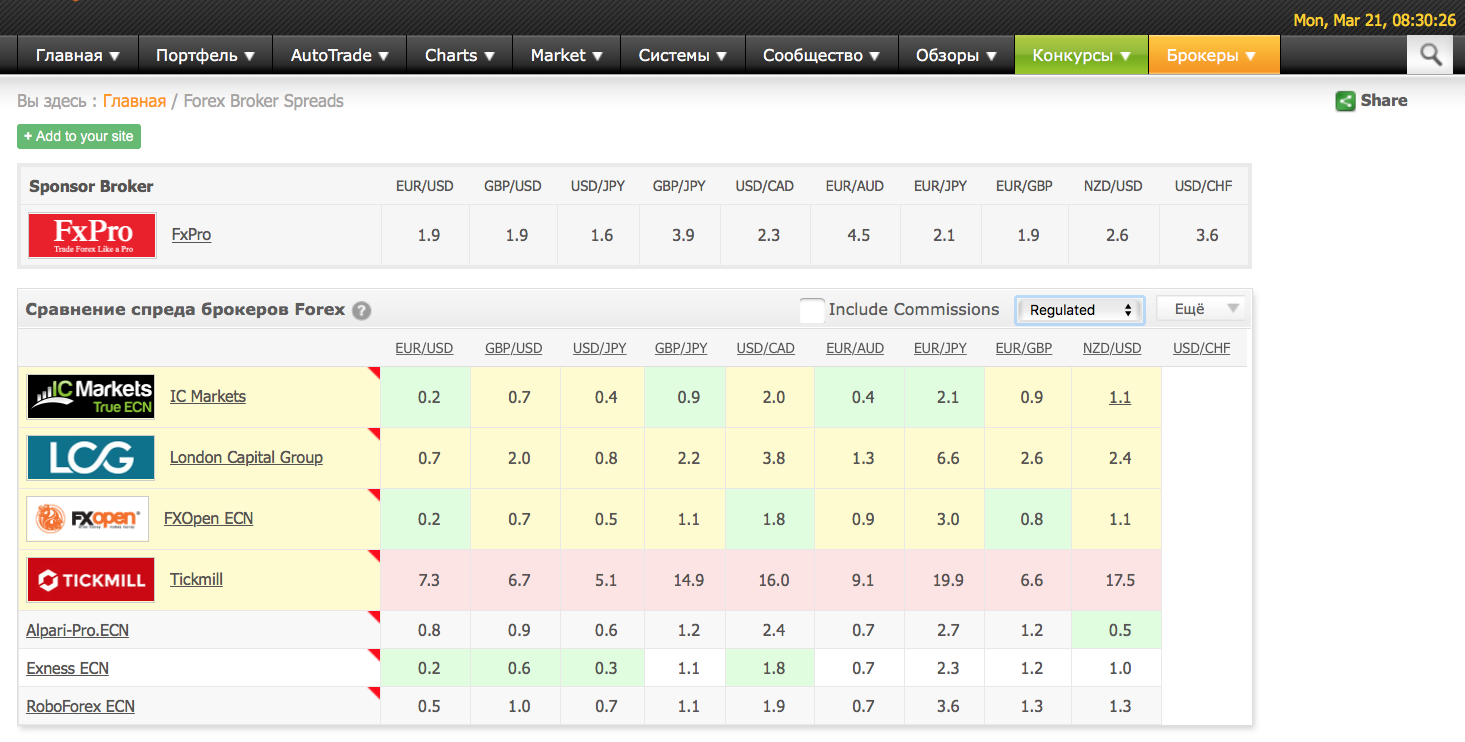Image resolution: width=1465 pixels, height=742 pixels.
Task: Click IC Markets EUR/USD spread 0.2
Action: (429, 397)
